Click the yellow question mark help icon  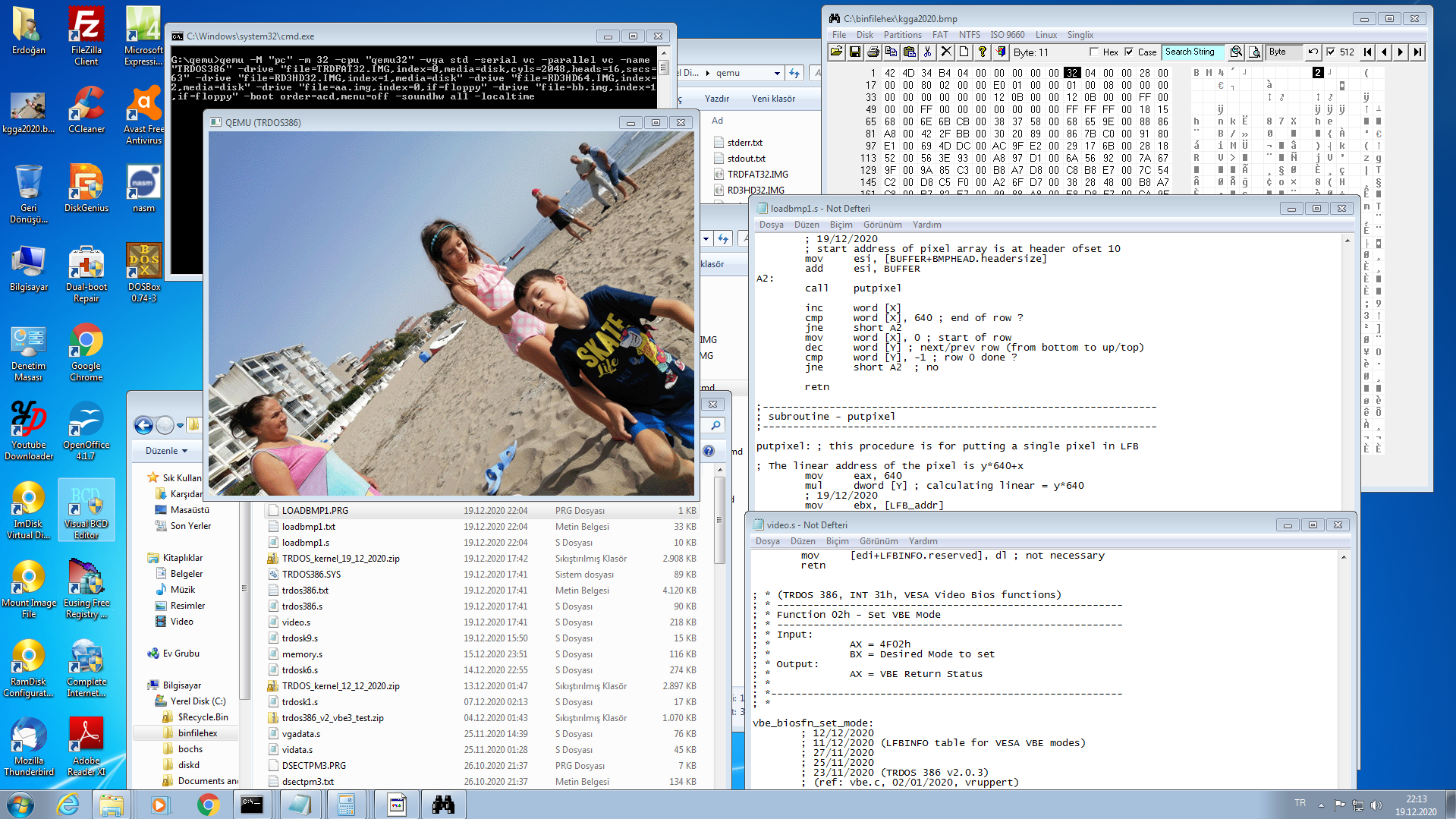pyautogui.click(x=983, y=52)
